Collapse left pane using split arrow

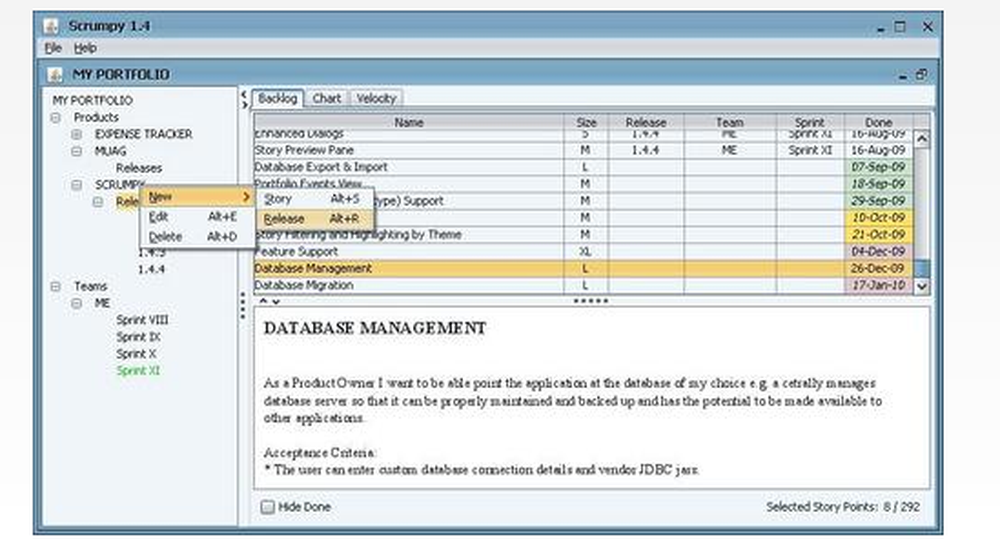(x=244, y=94)
